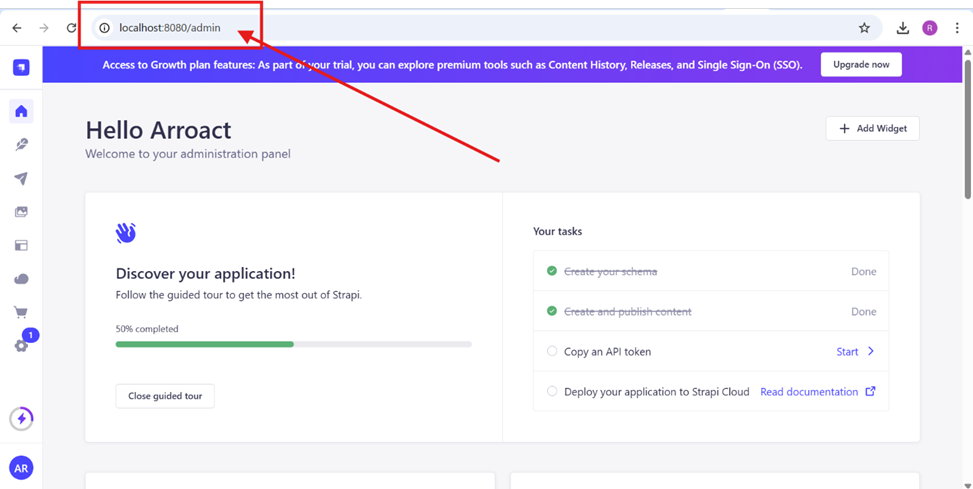Click scrollbar up arrow

tap(967, 53)
